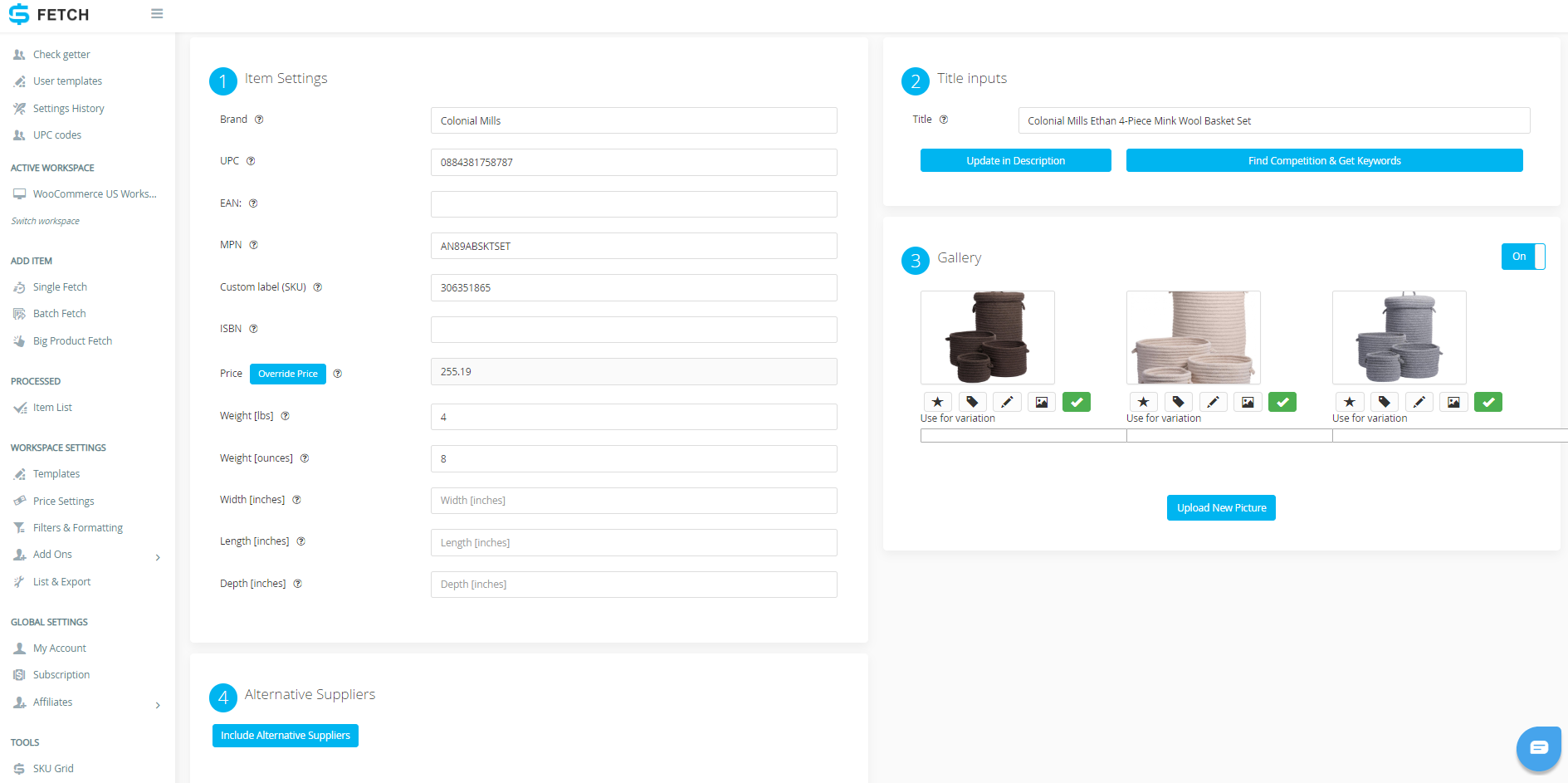Screen dimensions: 1568x783
Task: Click help icon next to Weight [lbs]
Action: click(x=285, y=416)
